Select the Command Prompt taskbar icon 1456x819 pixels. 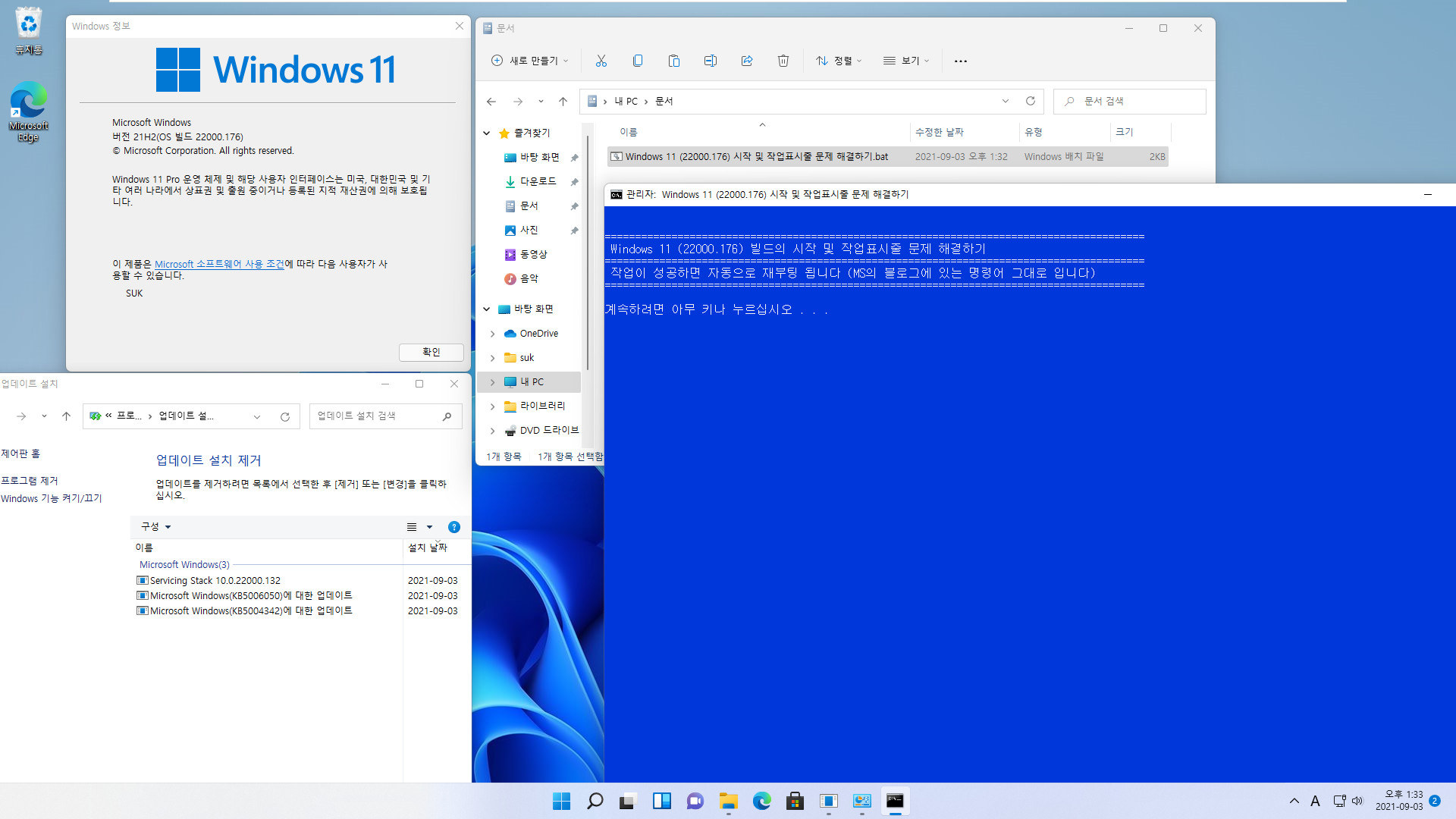coord(896,801)
